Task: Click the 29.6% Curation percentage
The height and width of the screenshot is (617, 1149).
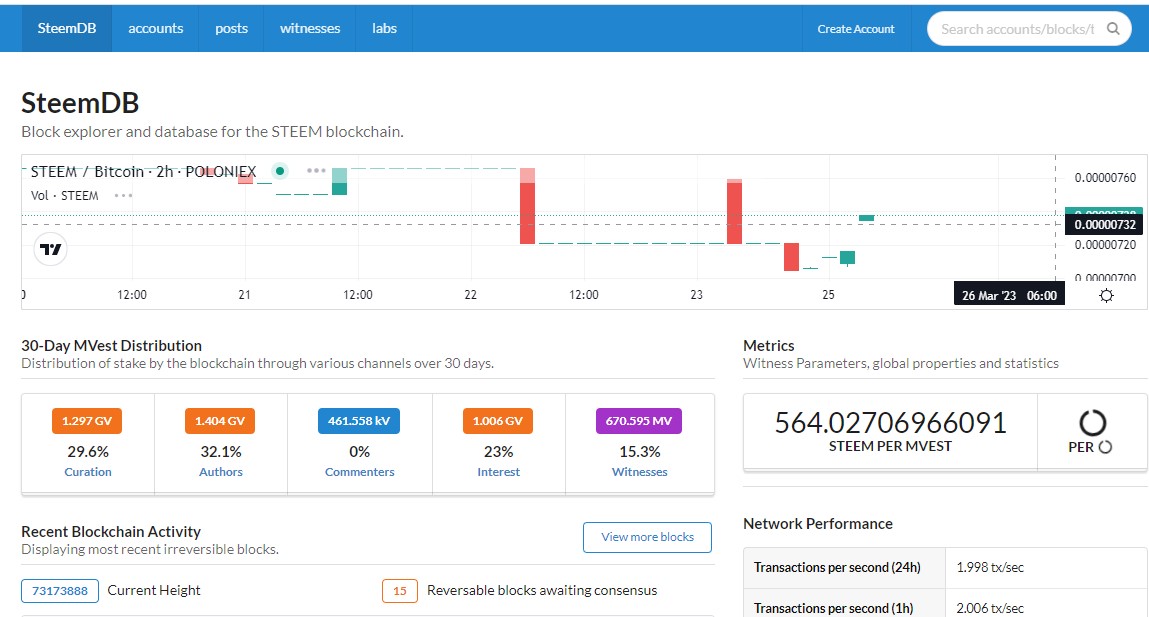Action: click(88, 451)
